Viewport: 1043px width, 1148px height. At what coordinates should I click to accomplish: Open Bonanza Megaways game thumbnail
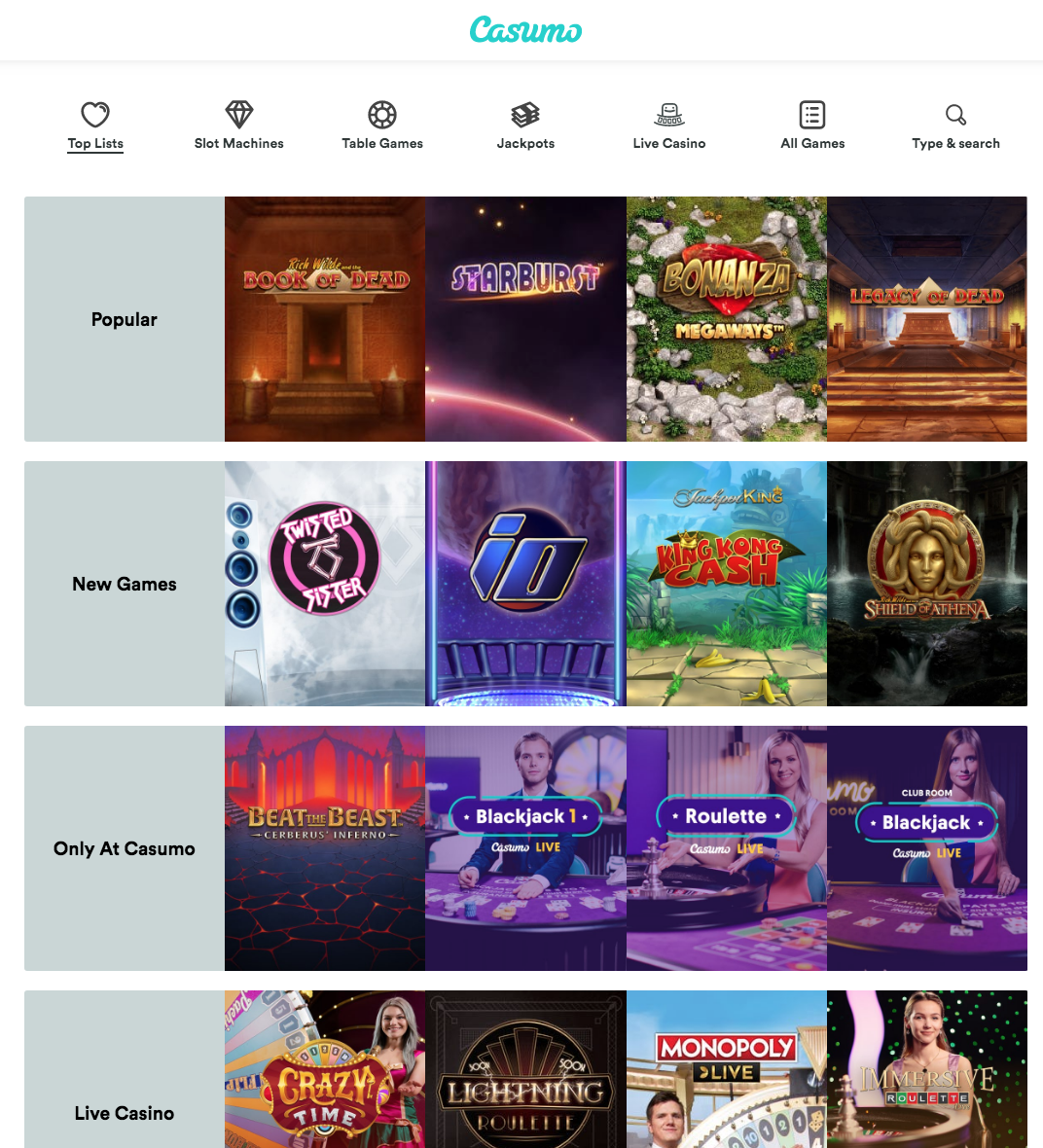pos(727,318)
